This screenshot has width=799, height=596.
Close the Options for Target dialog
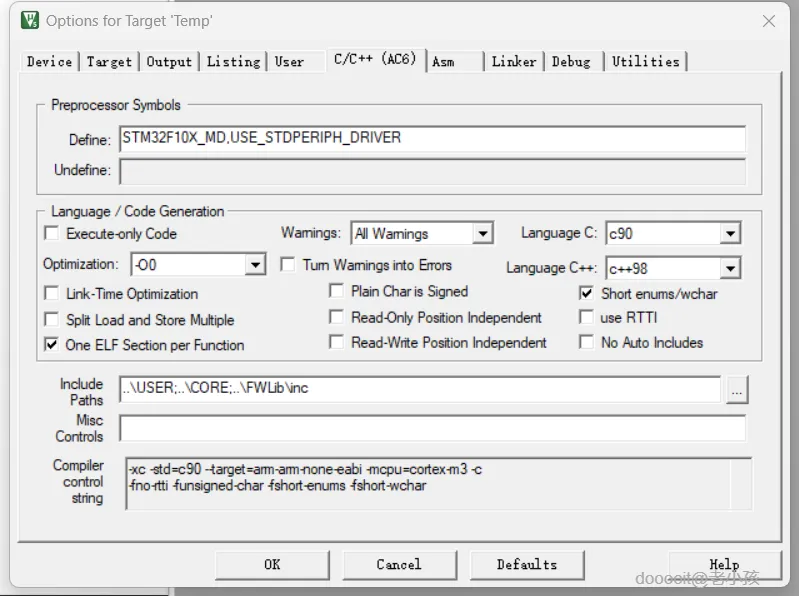(768, 21)
